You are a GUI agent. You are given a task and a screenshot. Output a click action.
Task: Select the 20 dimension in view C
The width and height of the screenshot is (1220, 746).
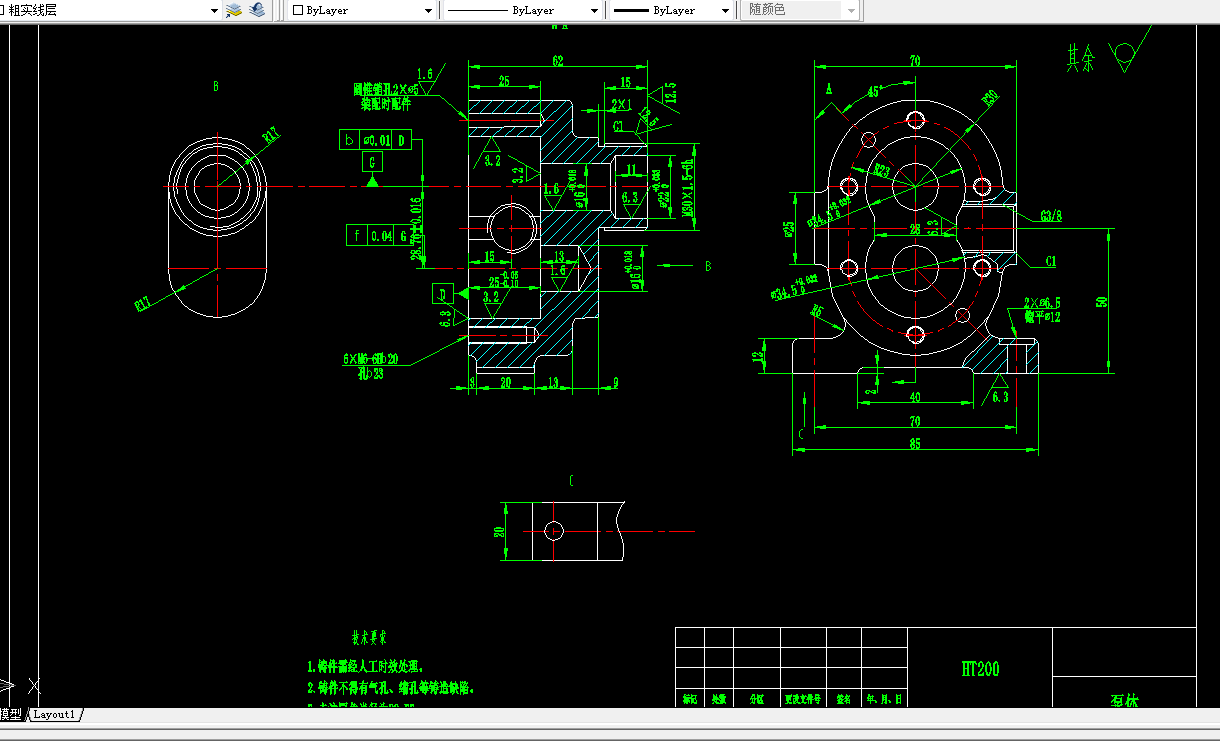[499, 531]
